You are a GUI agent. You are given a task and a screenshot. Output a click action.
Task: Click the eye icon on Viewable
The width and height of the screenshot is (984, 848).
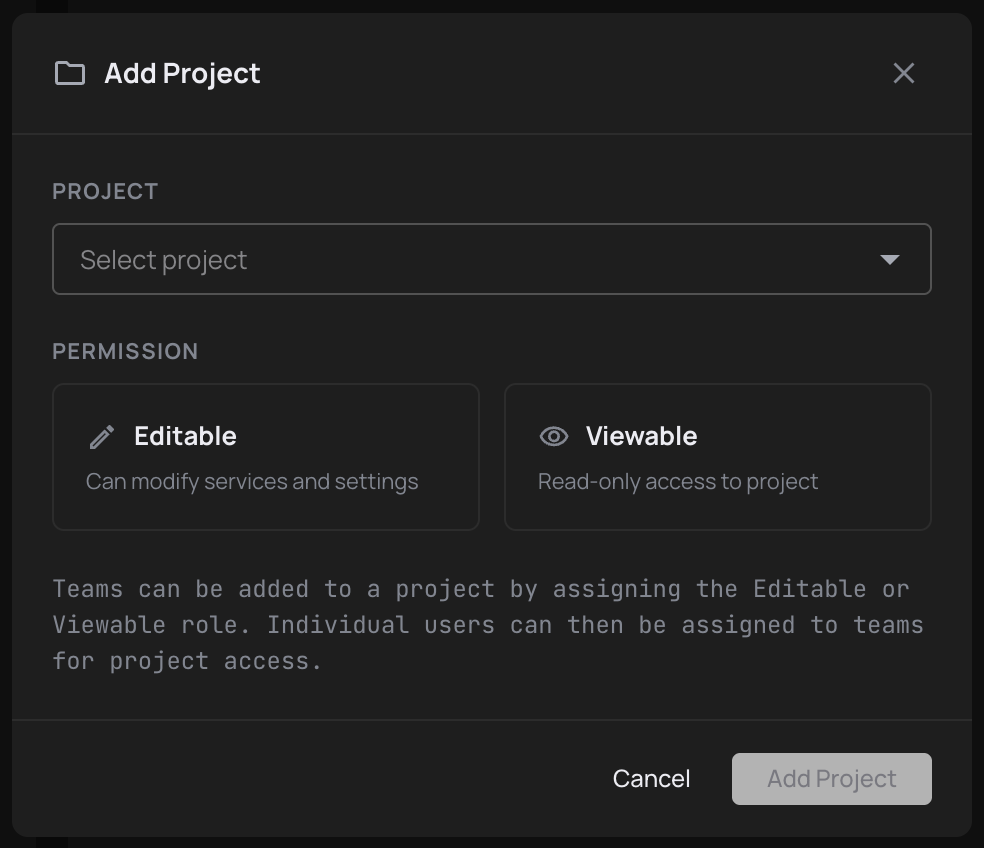554,436
